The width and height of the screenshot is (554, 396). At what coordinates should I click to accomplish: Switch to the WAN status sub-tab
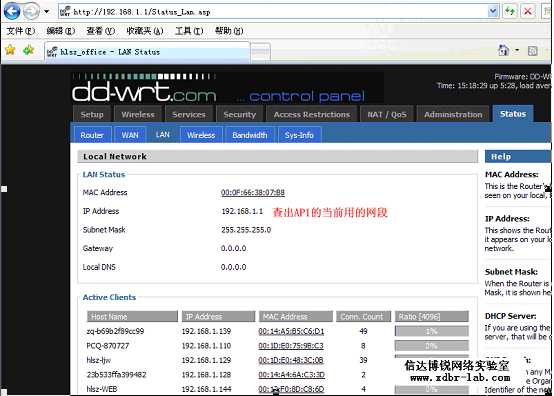(x=130, y=135)
